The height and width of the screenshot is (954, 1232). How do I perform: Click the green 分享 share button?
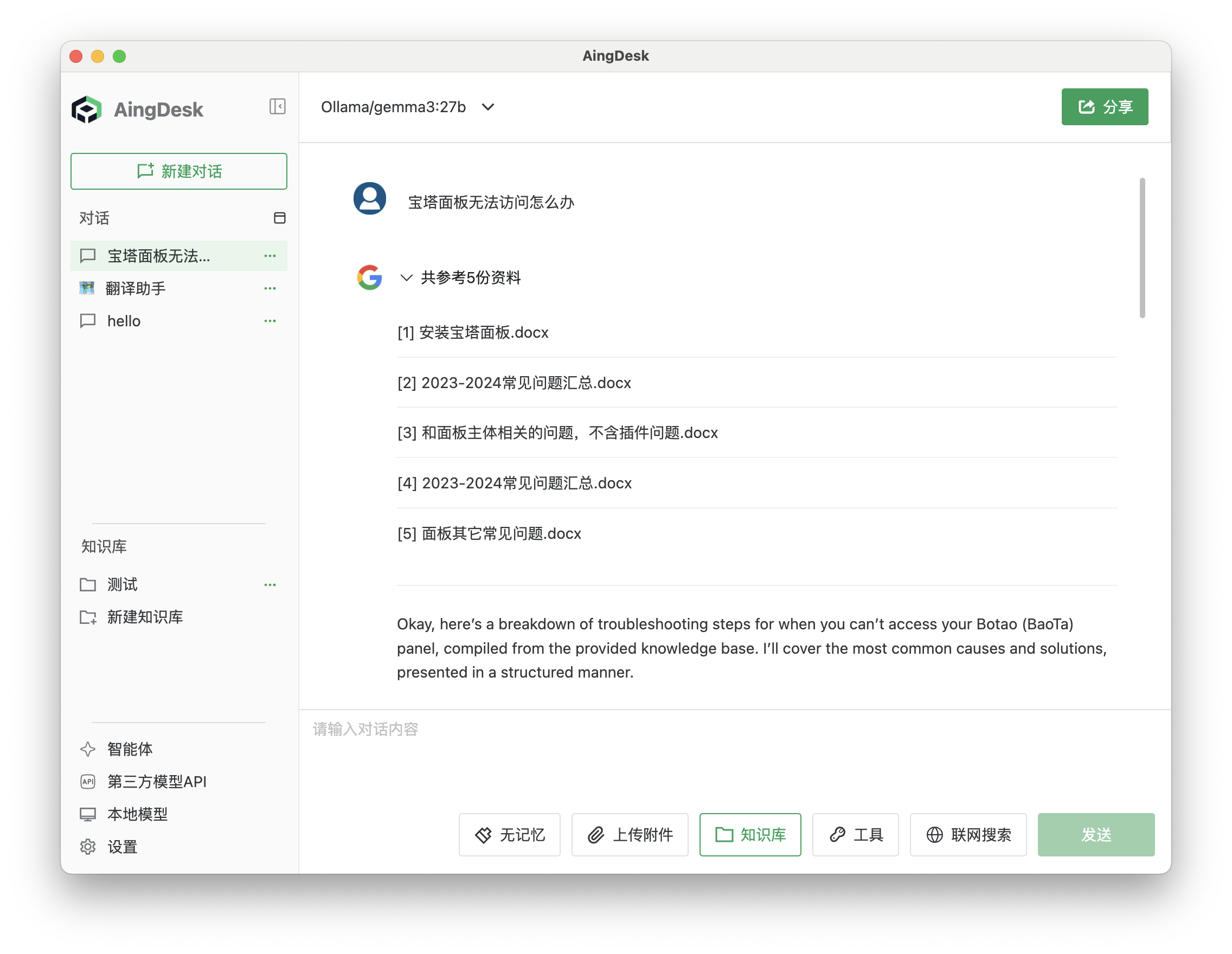(x=1104, y=107)
